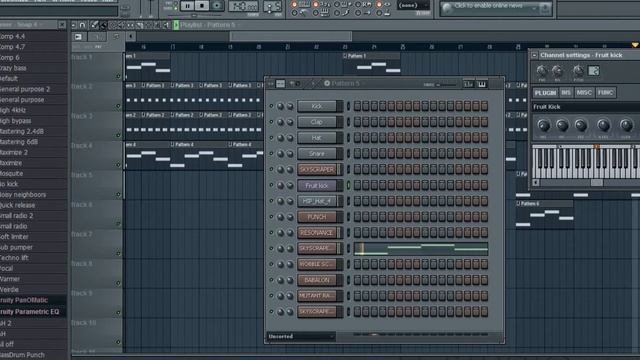Screen dimensions: 640x360
Task: Close the browser panel with X
Action: (62, 25)
